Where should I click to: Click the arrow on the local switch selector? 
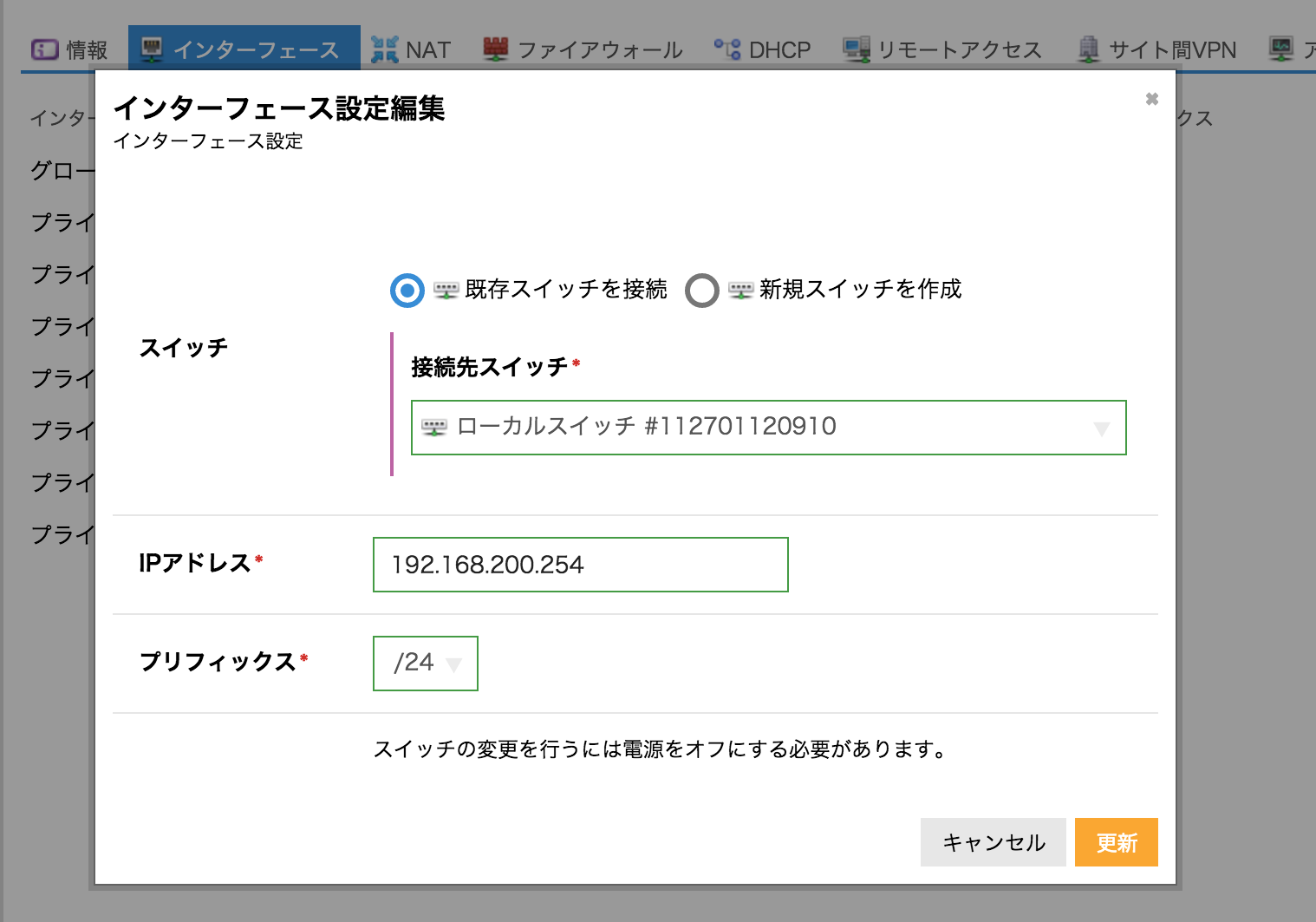point(1101,428)
